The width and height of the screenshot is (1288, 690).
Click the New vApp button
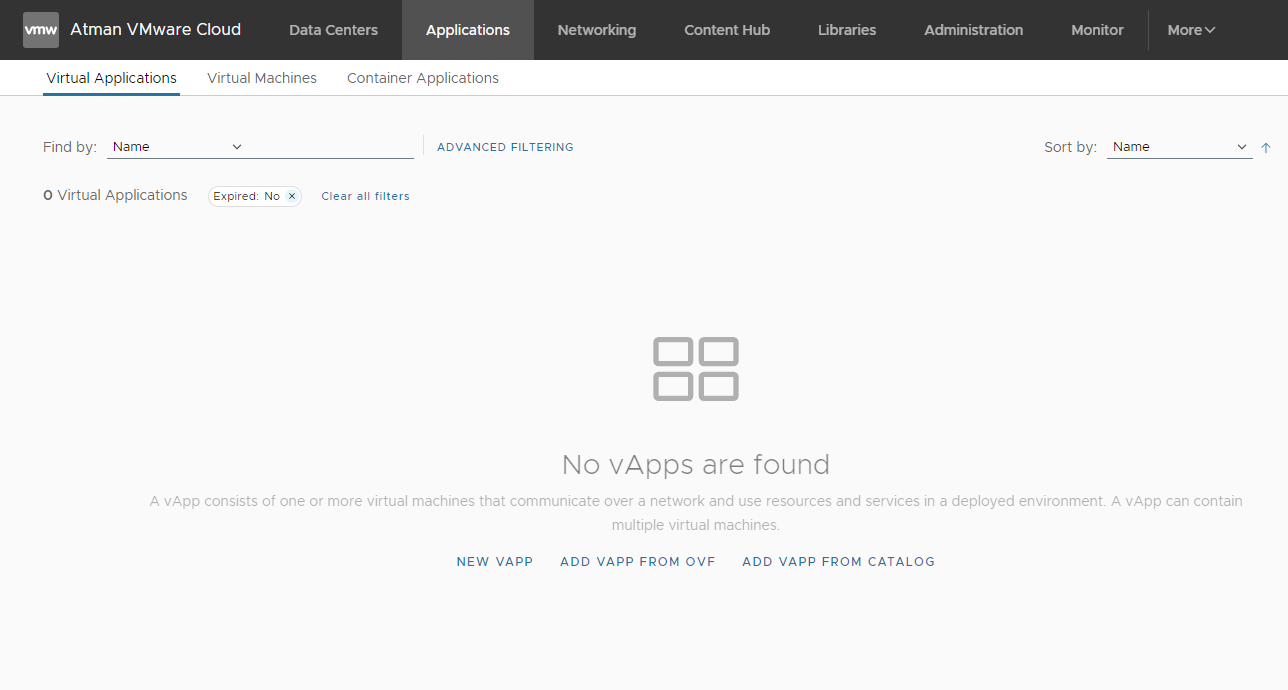(495, 562)
